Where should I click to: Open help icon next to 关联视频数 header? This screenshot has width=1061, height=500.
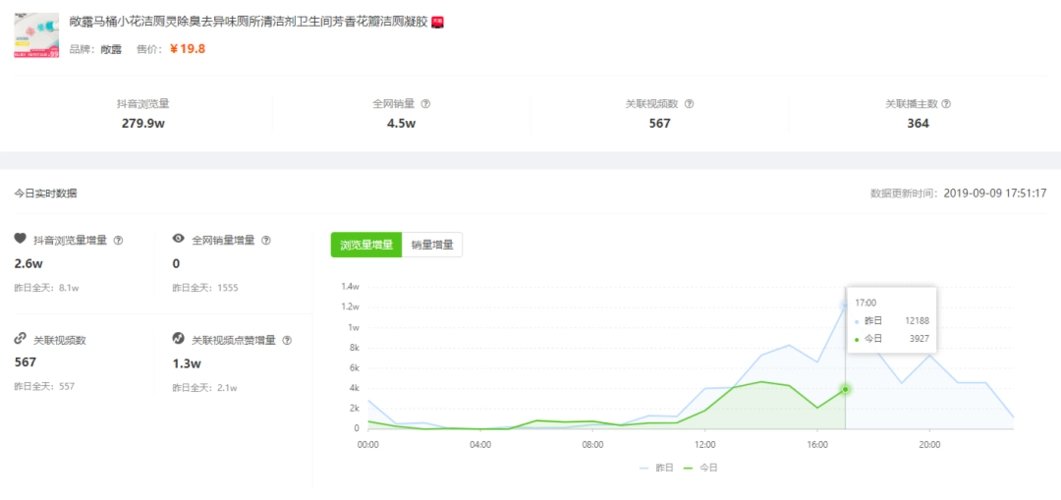click(x=689, y=104)
